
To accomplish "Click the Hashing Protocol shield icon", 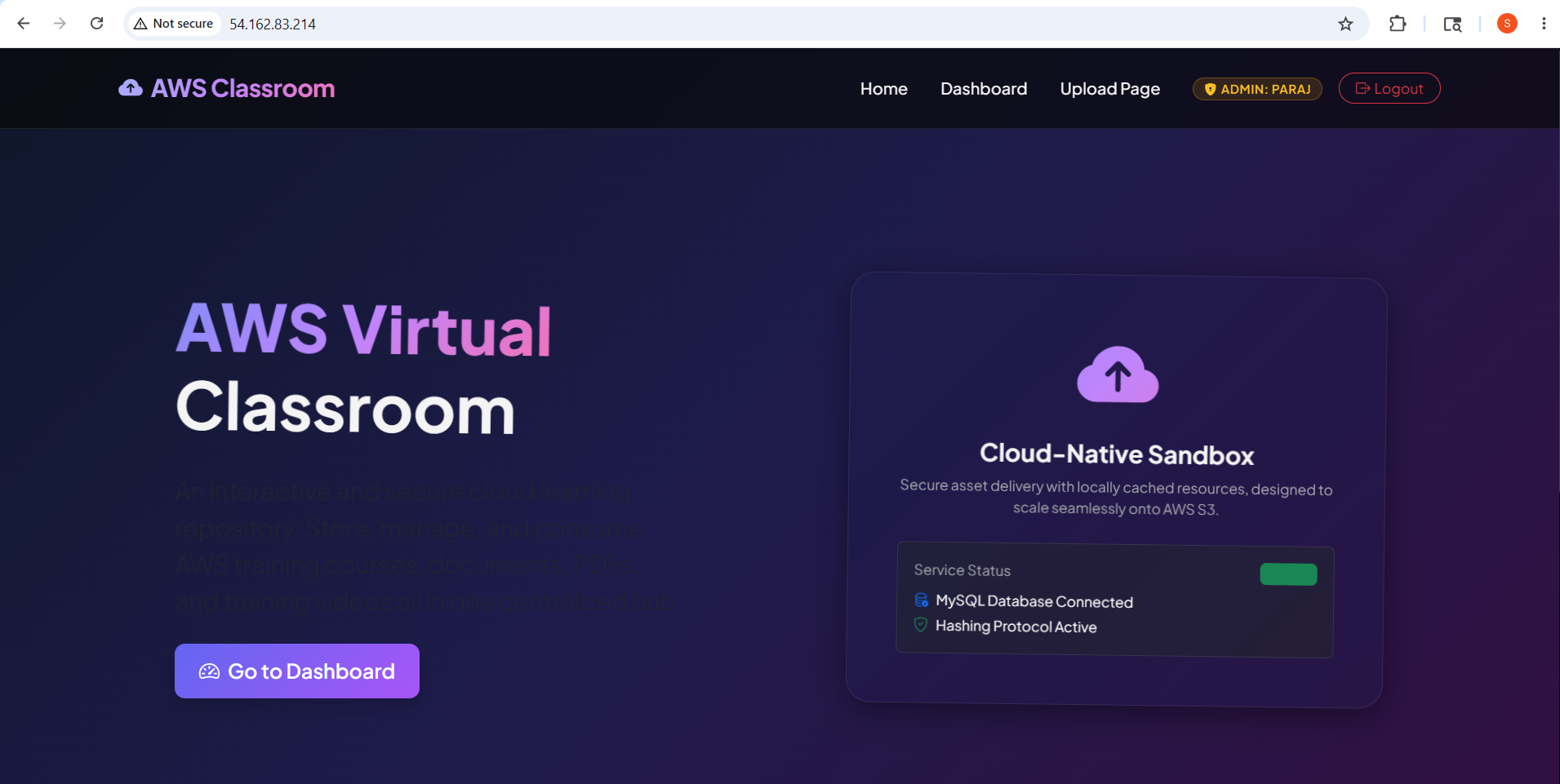I will point(921,625).
